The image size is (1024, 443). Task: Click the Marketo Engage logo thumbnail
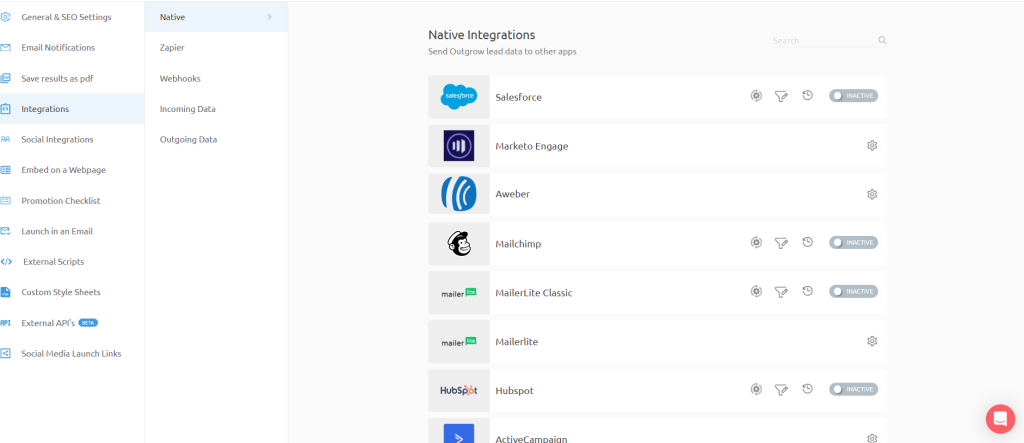click(x=458, y=146)
